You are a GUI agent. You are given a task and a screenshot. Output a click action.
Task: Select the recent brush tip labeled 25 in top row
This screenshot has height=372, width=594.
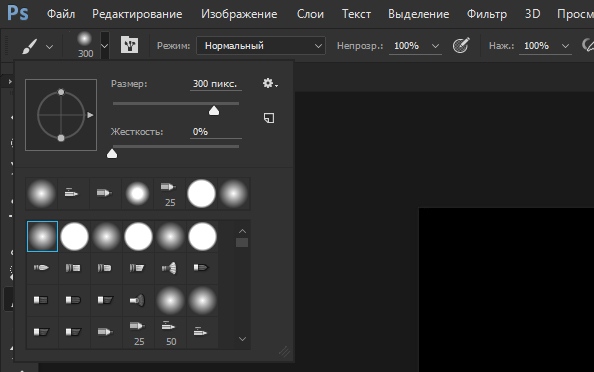click(170, 194)
